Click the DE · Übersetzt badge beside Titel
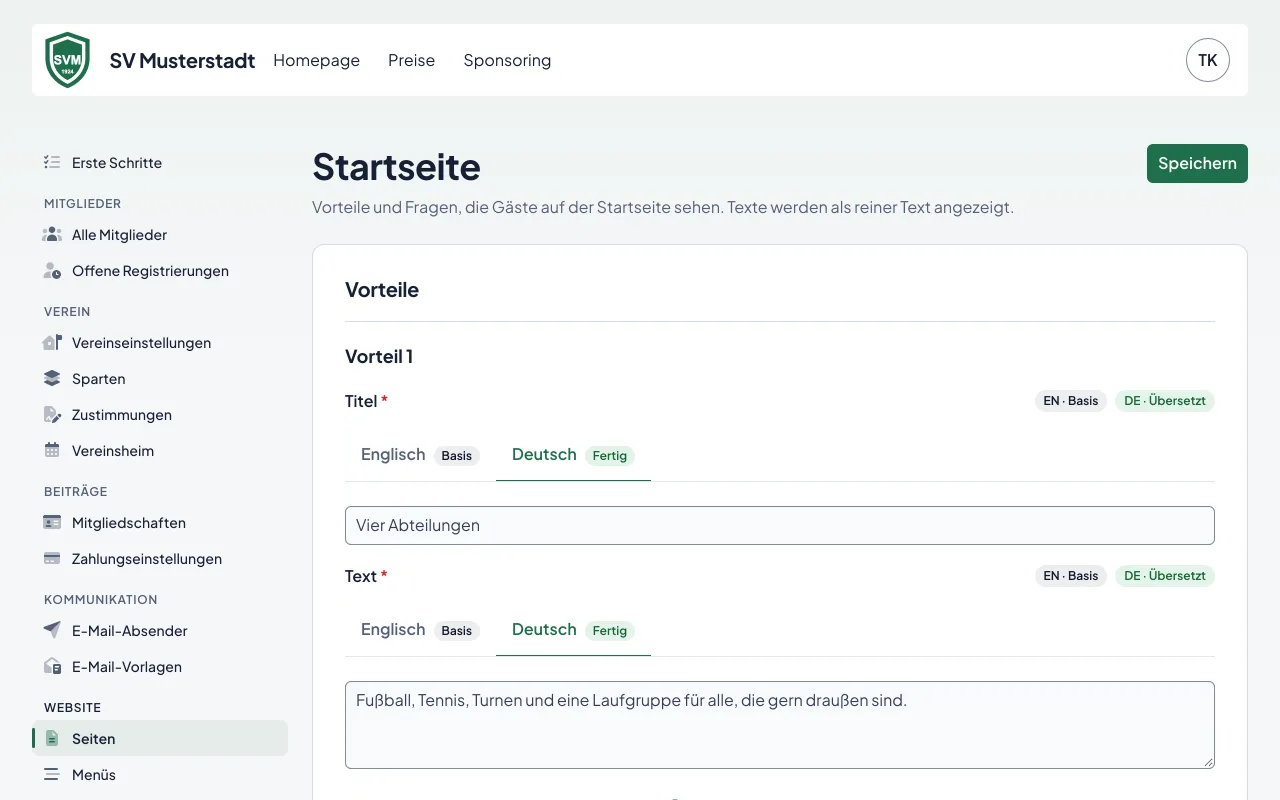This screenshot has height=800, width=1280. click(1165, 401)
